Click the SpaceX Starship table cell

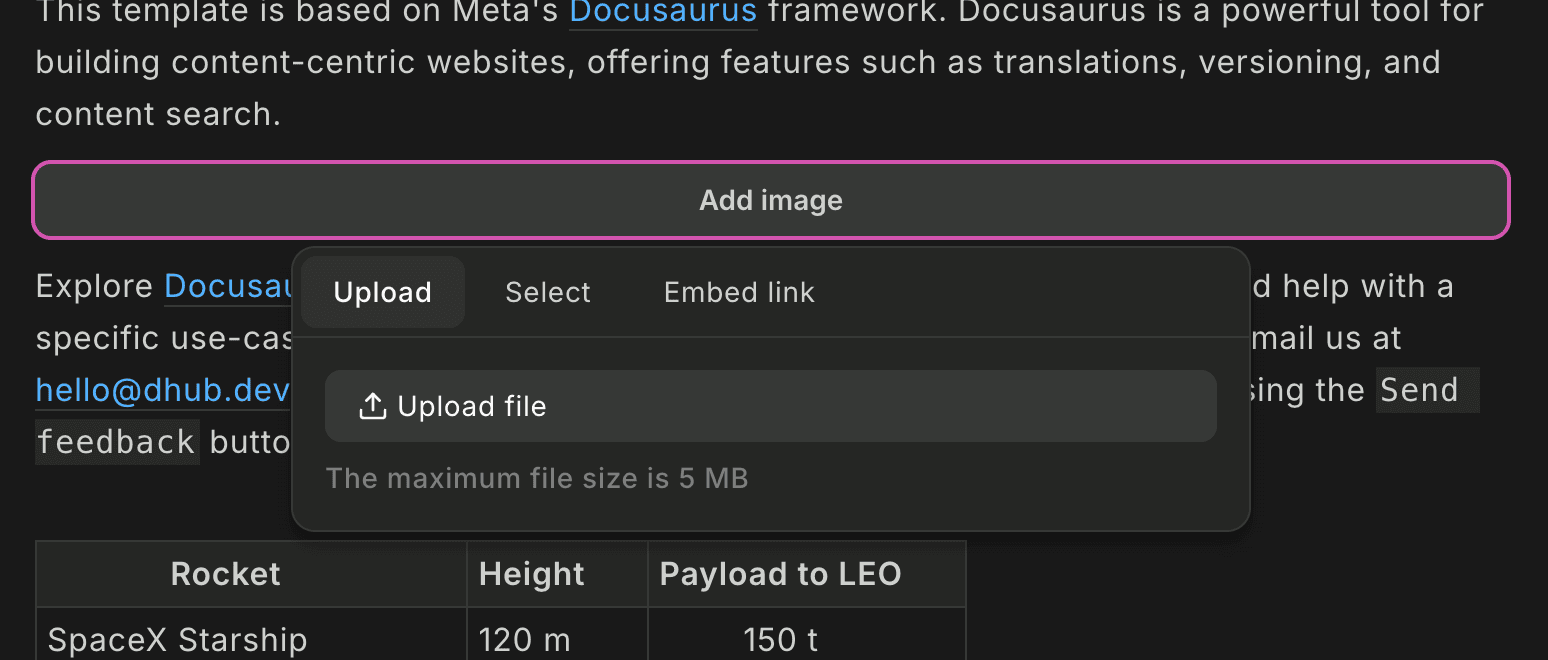(177, 639)
